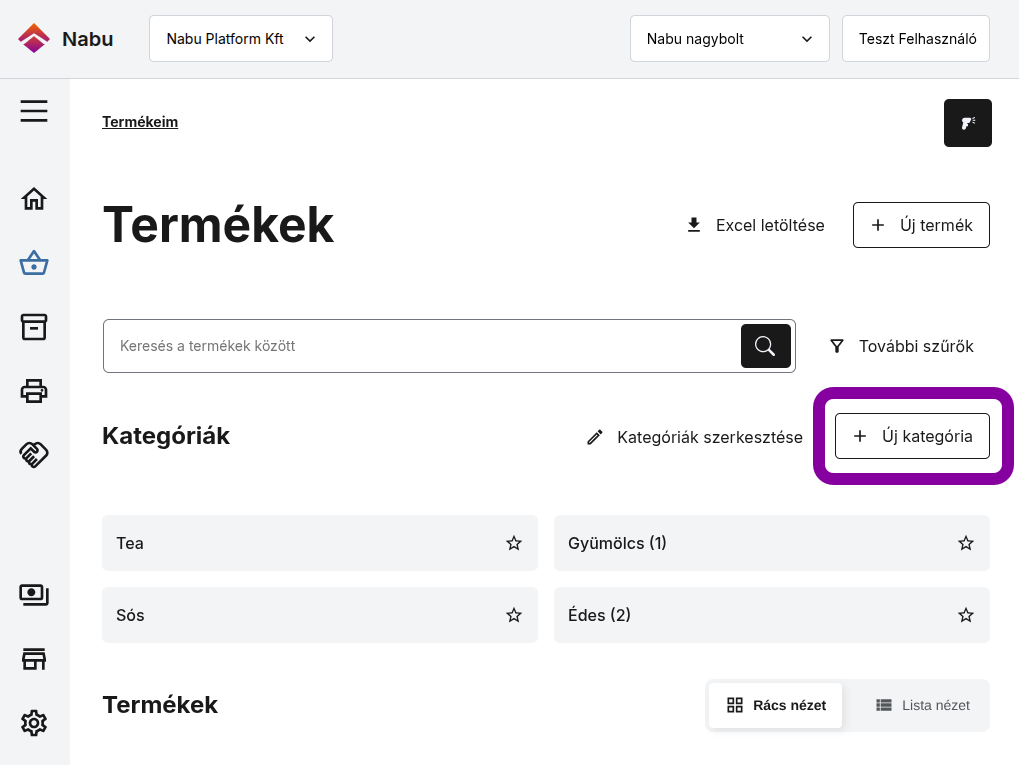Image resolution: width=1019 pixels, height=765 pixels.
Task: Open the storefront sidebar icon
Action: 34,659
